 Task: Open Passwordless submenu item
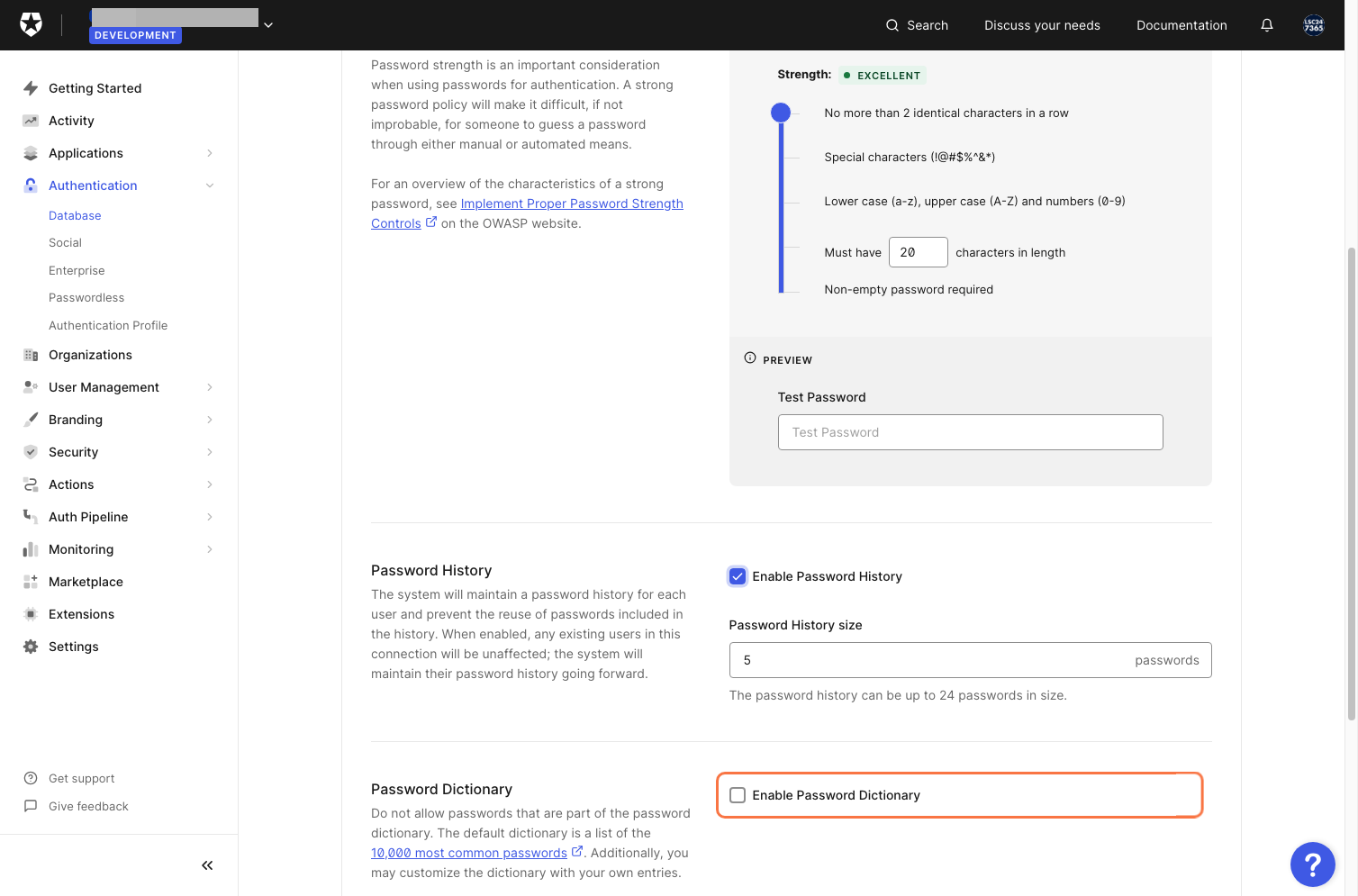(86, 298)
